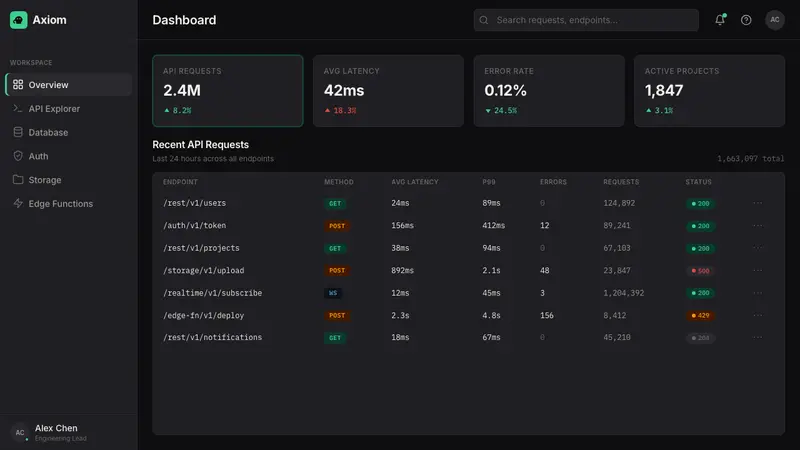Click the GET badge for /rest/v1/users
Viewport: 800px width, 450px height.
pyautogui.click(x=335, y=203)
